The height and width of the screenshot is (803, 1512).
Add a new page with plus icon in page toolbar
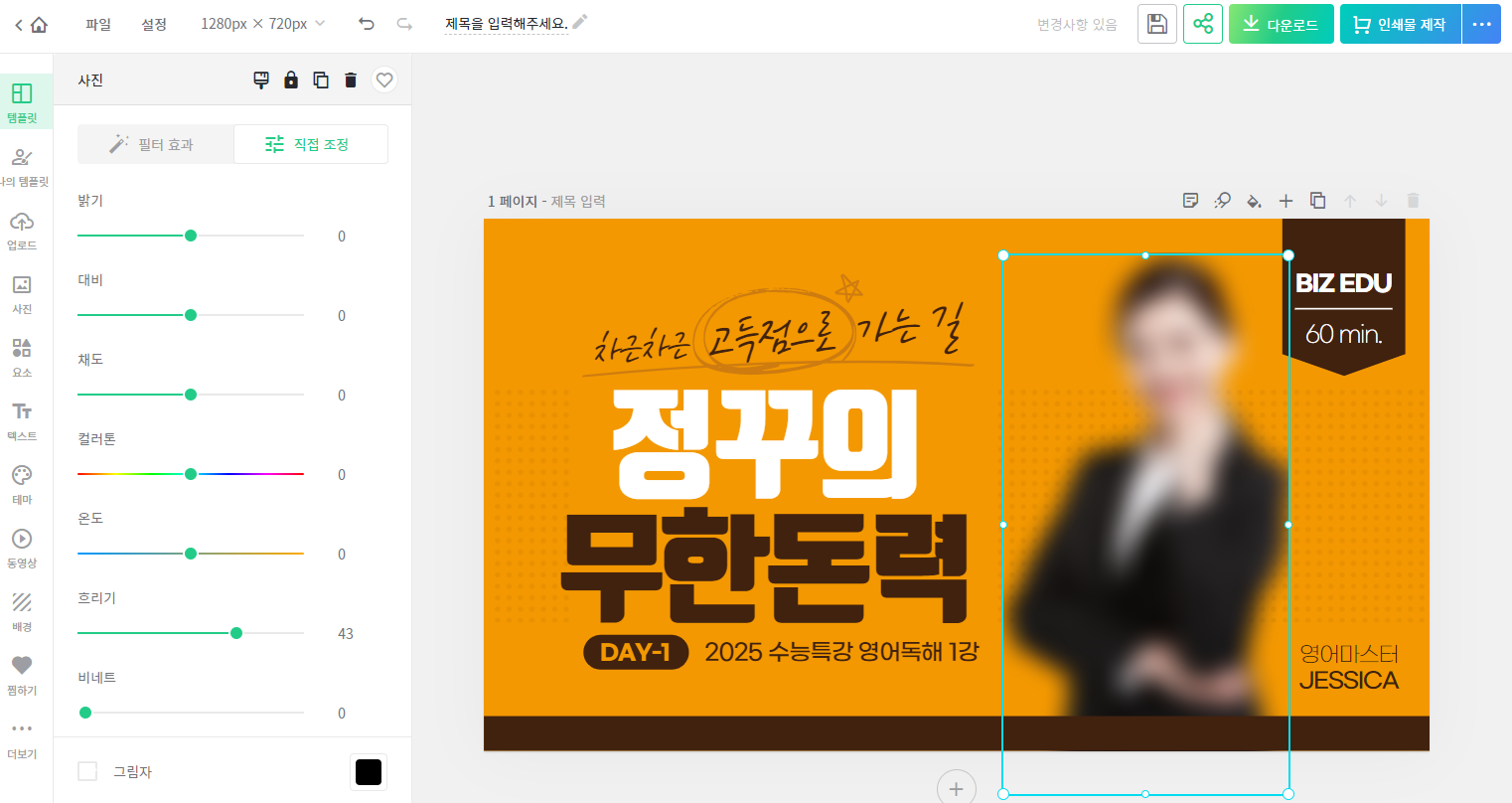click(x=1285, y=201)
